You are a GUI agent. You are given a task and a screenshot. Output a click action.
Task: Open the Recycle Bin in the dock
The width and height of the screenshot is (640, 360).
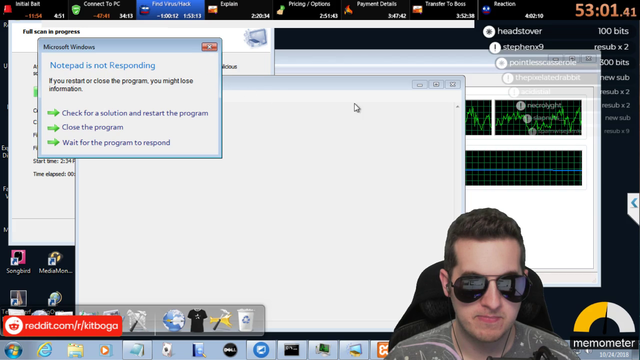click(x=246, y=320)
